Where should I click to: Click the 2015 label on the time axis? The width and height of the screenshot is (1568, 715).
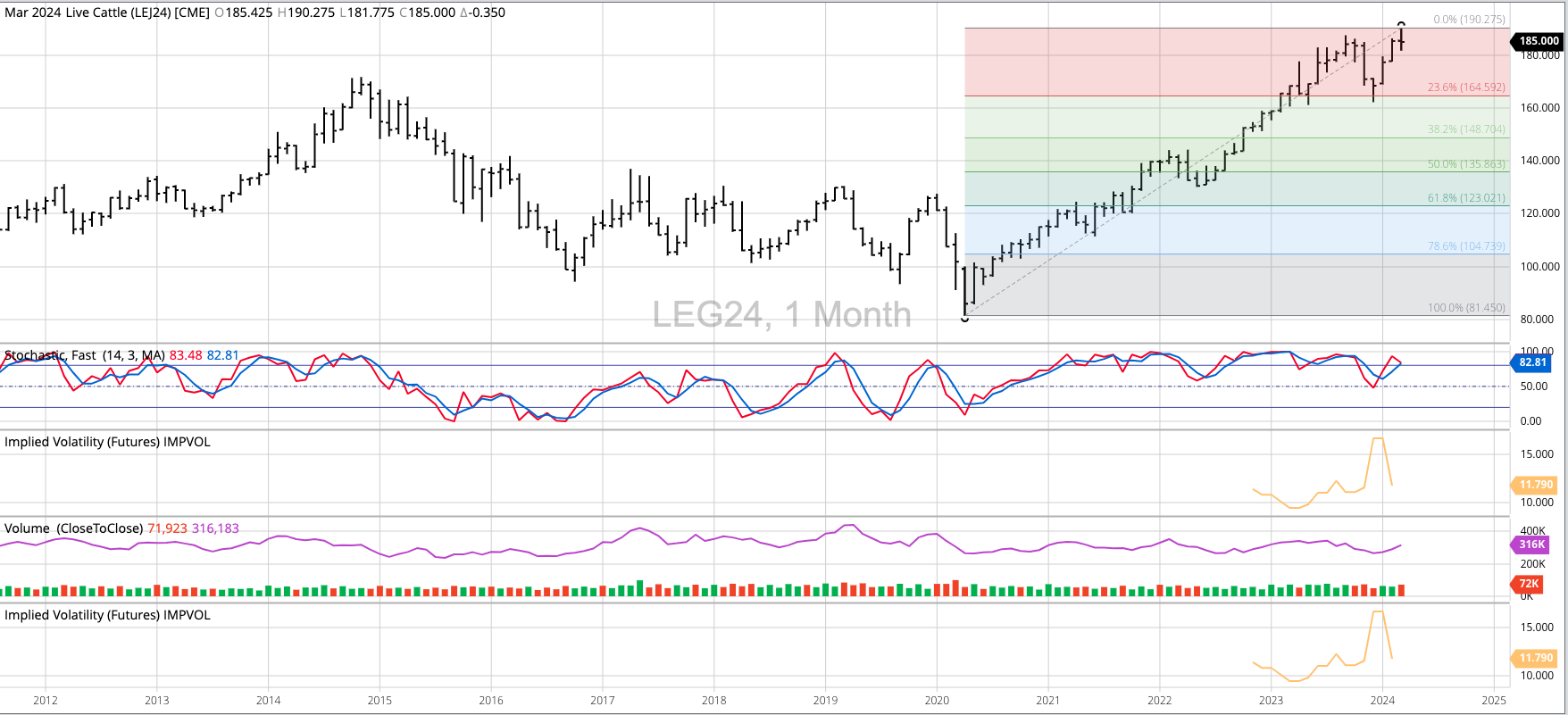click(379, 701)
